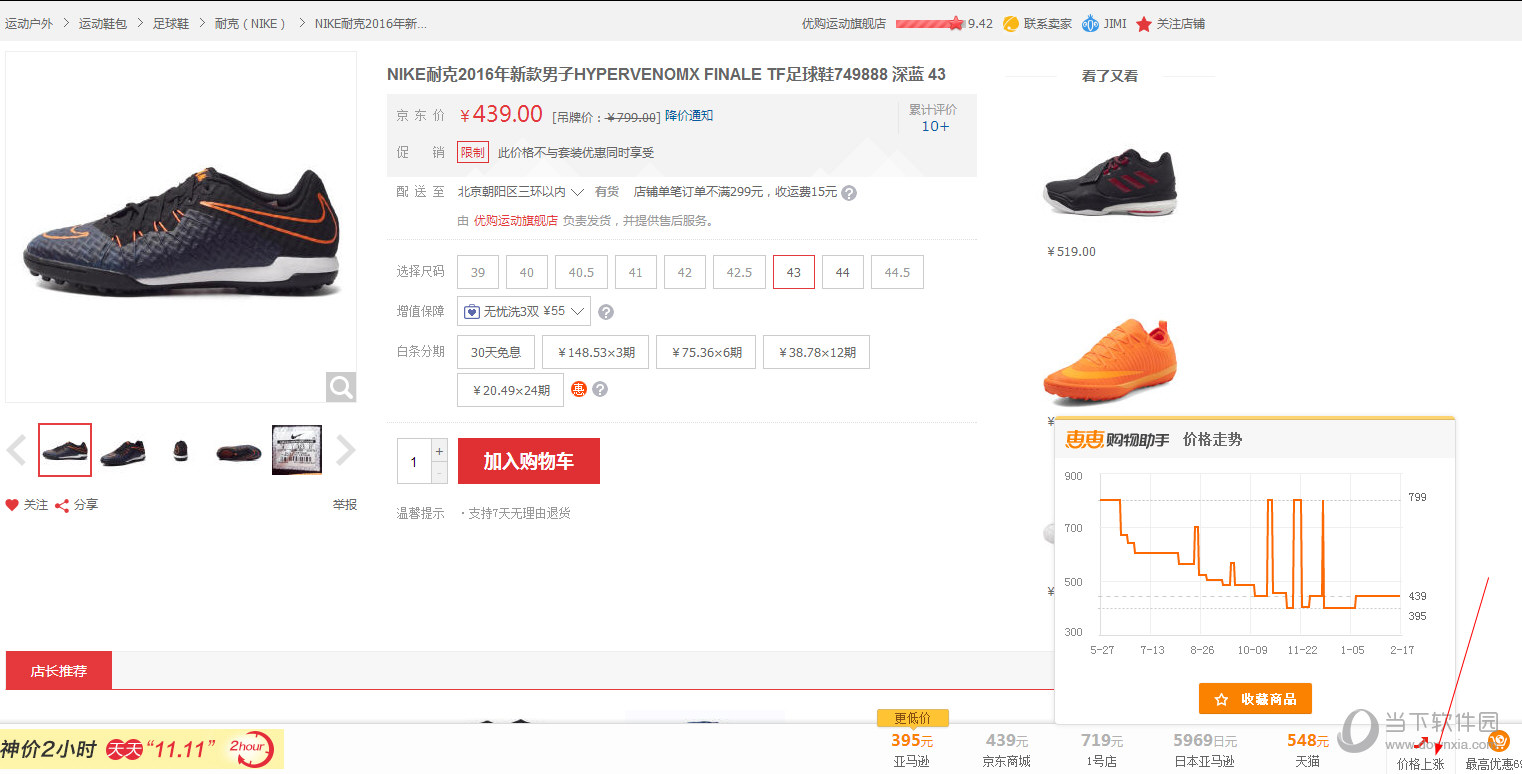
Task: Show next thumbnails with right arrow
Action: pyautogui.click(x=345, y=450)
